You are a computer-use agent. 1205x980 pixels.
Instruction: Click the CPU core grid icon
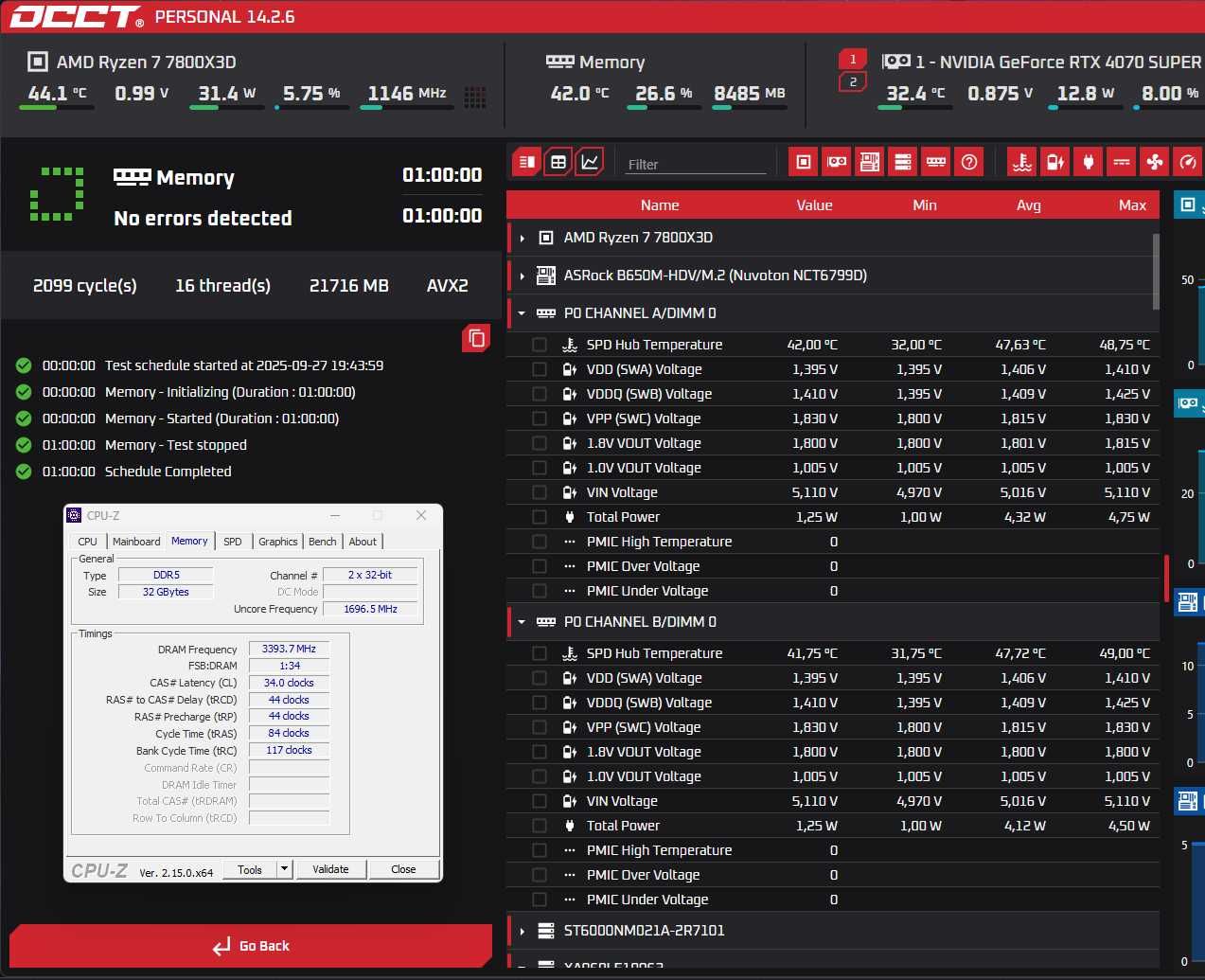[475, 97]
